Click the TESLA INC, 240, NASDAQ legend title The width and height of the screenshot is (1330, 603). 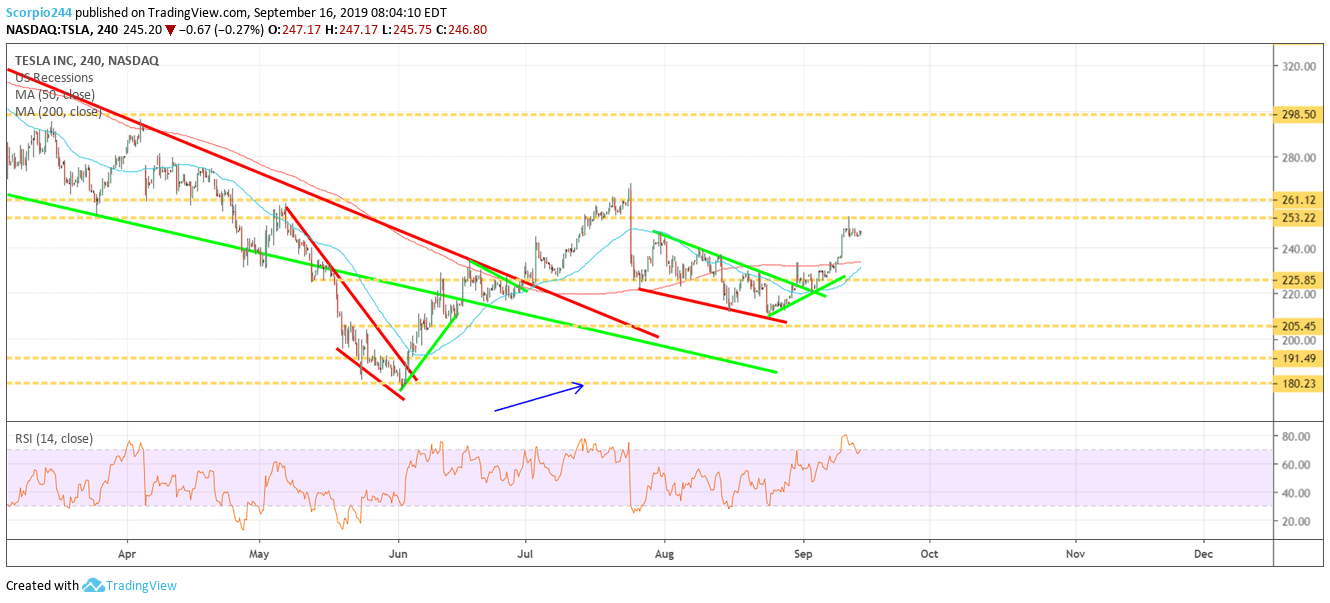(87, 61)
